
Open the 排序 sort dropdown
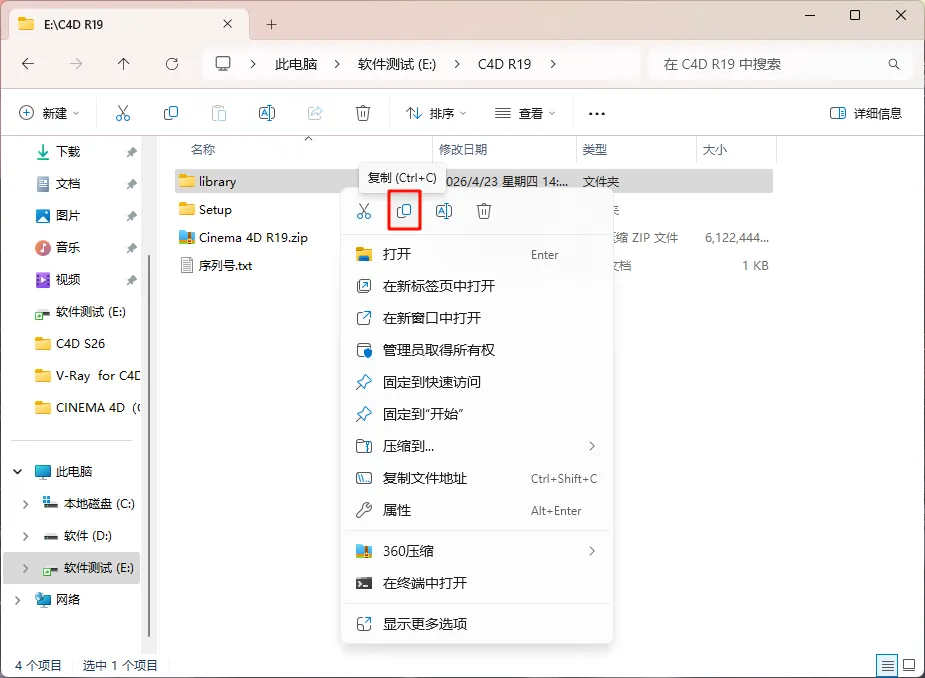(x=436, y=113)
